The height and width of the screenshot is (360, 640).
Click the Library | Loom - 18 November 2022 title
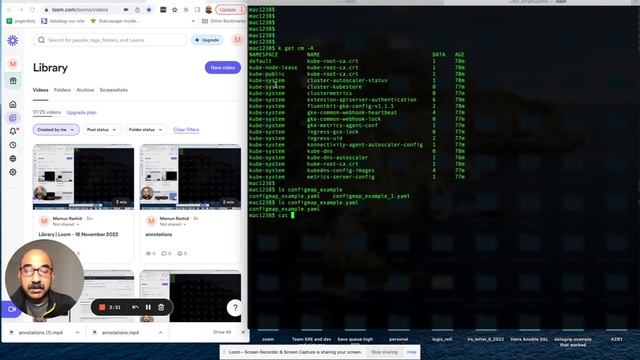[78, 235]
